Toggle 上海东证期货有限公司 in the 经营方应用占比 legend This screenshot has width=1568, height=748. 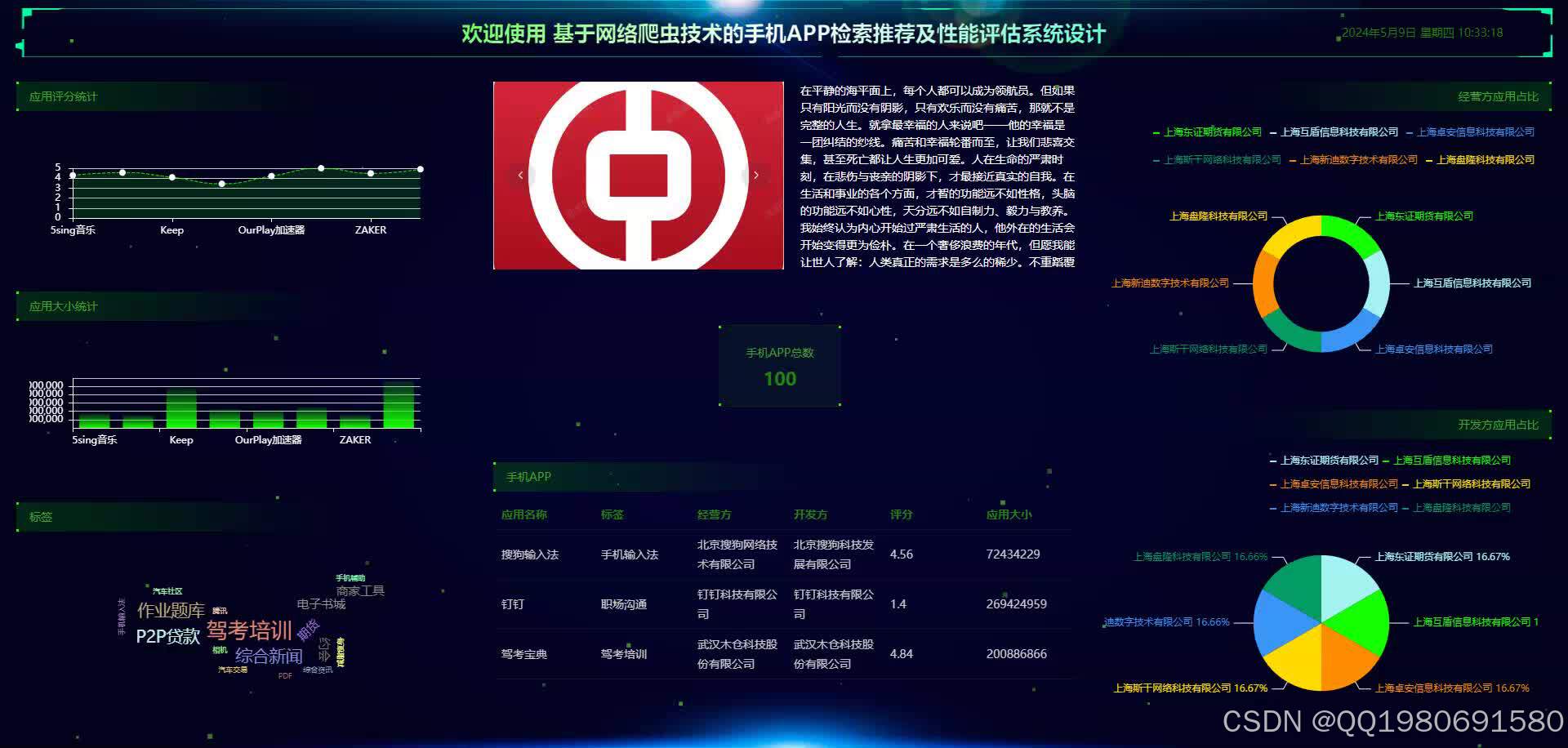[1211, 131]
